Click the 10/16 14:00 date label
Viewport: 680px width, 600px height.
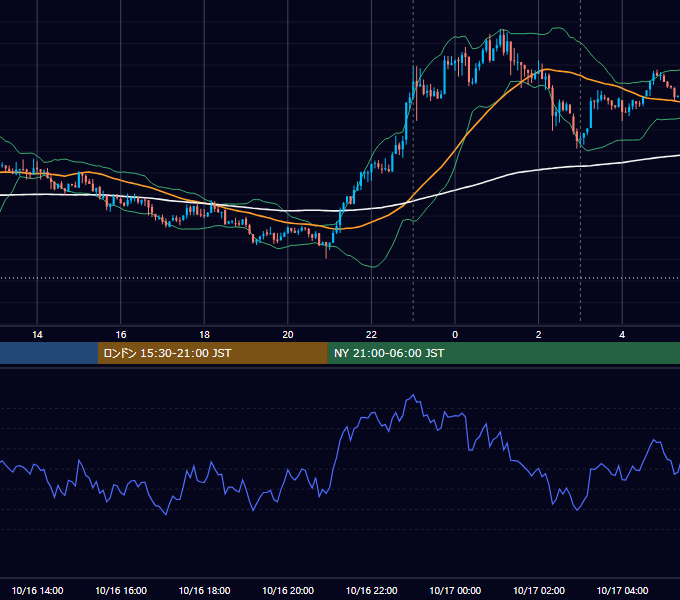[x=37, y=590]
